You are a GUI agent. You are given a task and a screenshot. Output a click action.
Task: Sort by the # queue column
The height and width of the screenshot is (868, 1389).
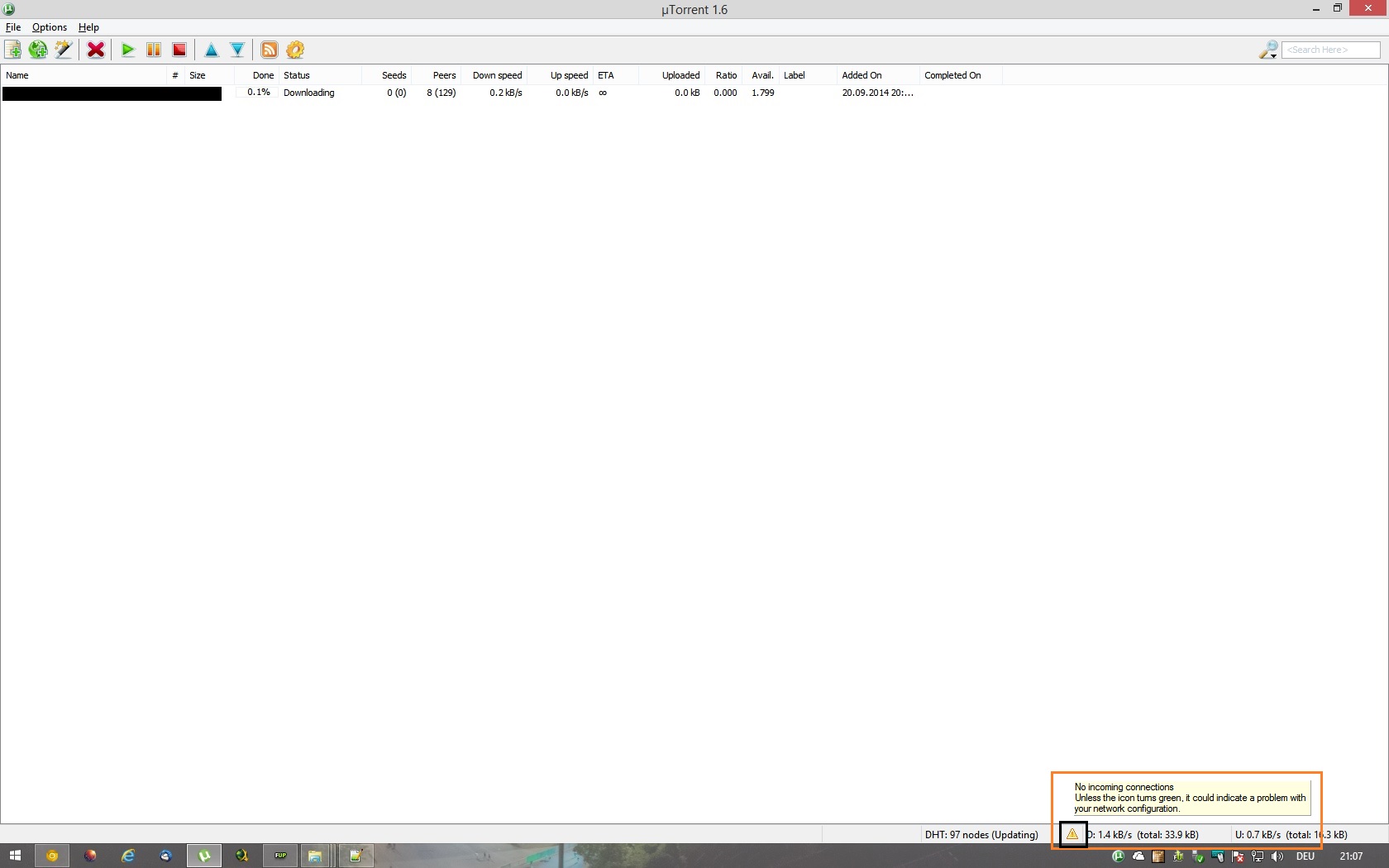click(175, 75)
